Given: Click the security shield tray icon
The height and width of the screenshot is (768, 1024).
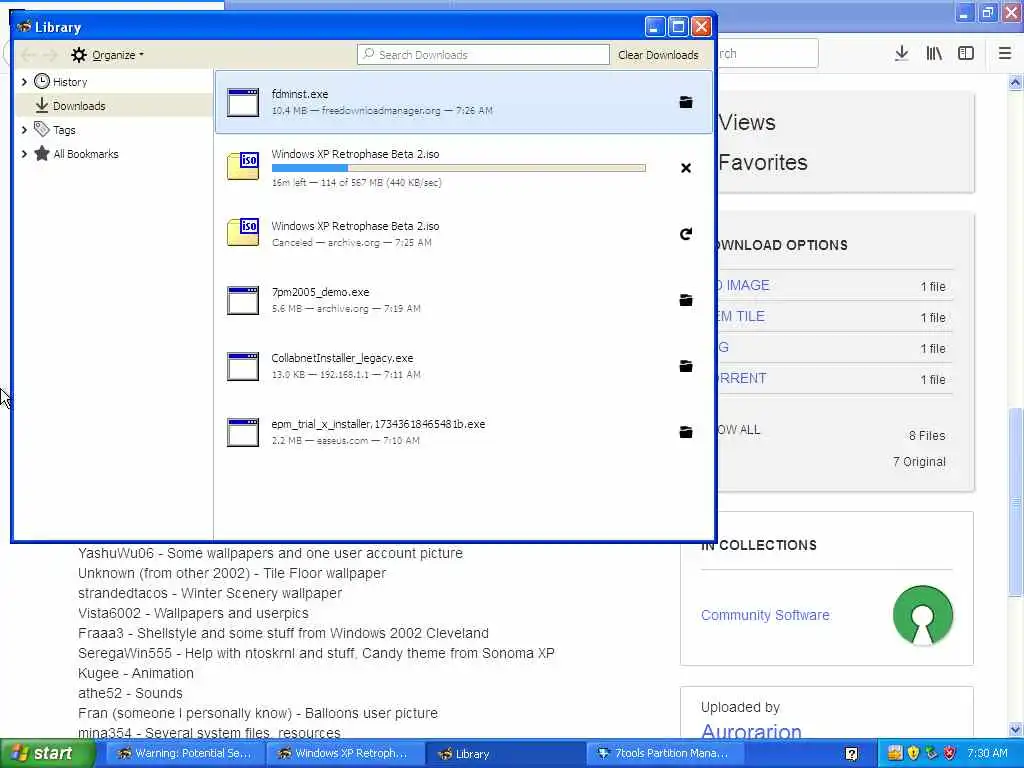Looking at the screenshot, I should [914, 754].
